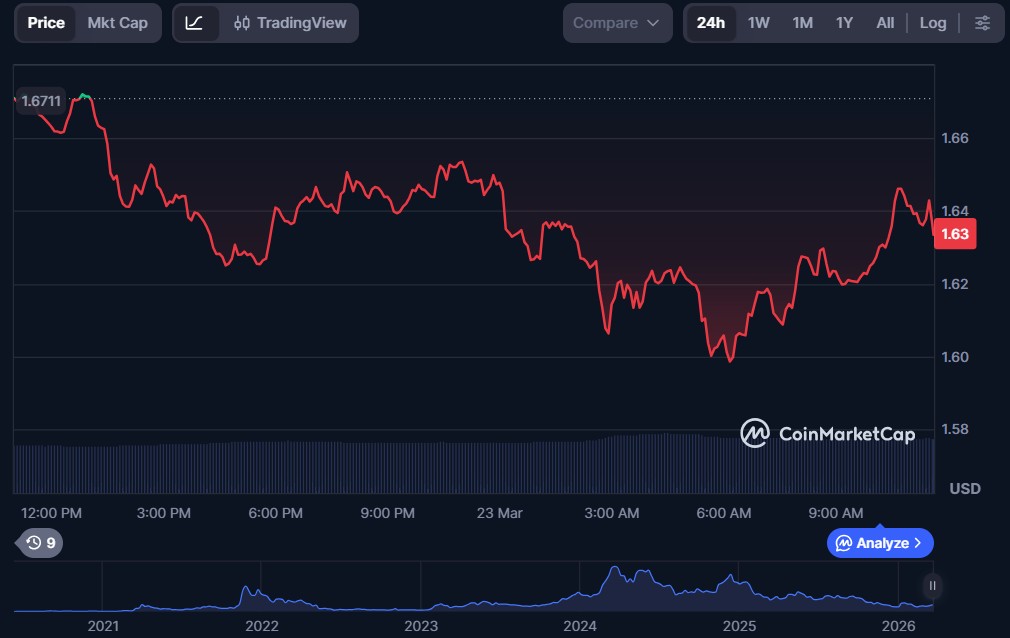Select the Price tab
Viewport: 1010px width, 638px height.
tap(46, 23)
